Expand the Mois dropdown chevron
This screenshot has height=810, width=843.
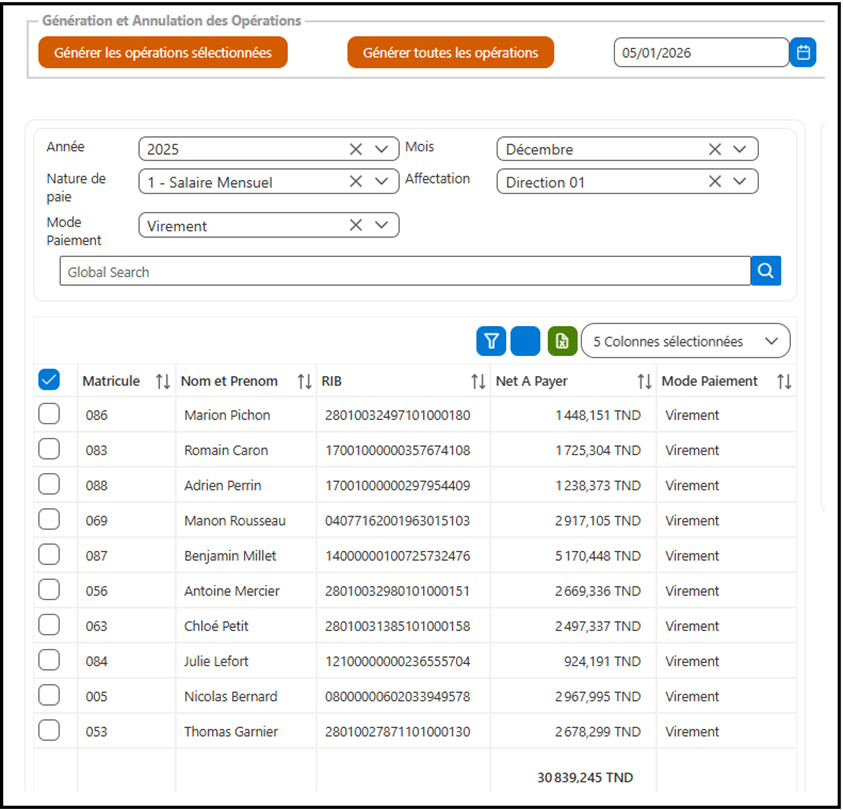[740, 149]
